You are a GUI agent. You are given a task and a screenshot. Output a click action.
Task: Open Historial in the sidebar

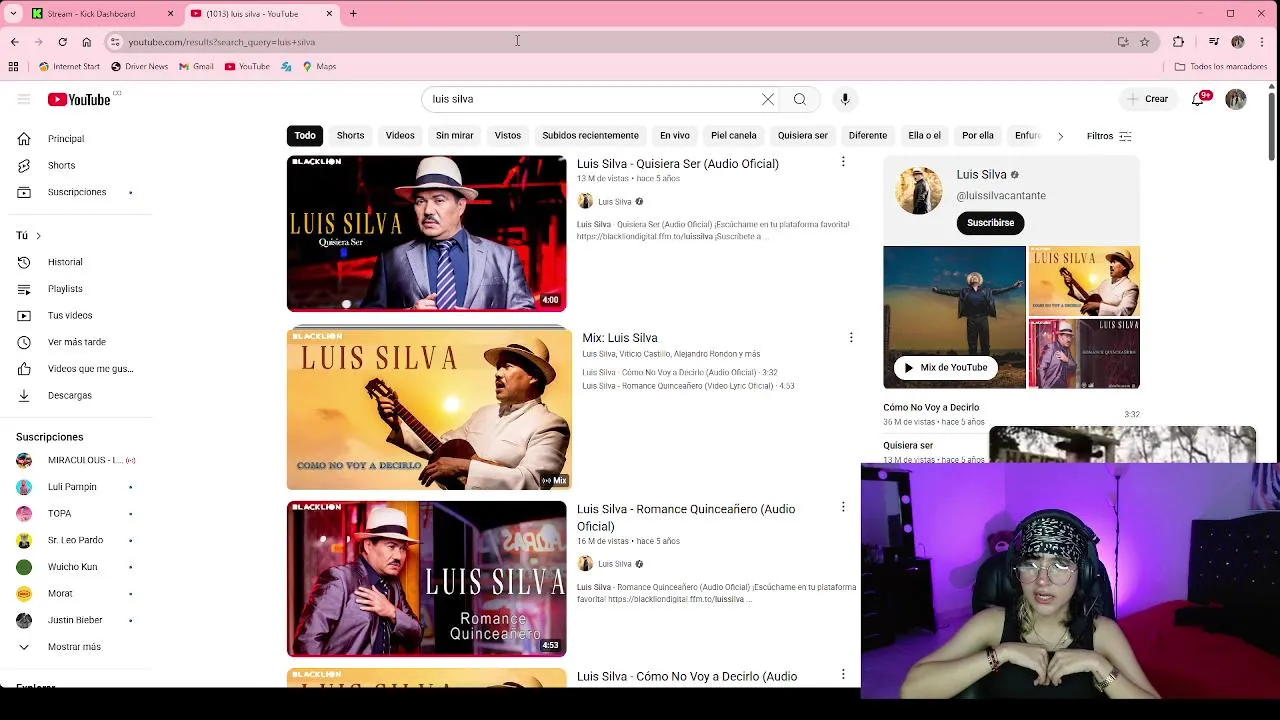(x=66, y=262)
